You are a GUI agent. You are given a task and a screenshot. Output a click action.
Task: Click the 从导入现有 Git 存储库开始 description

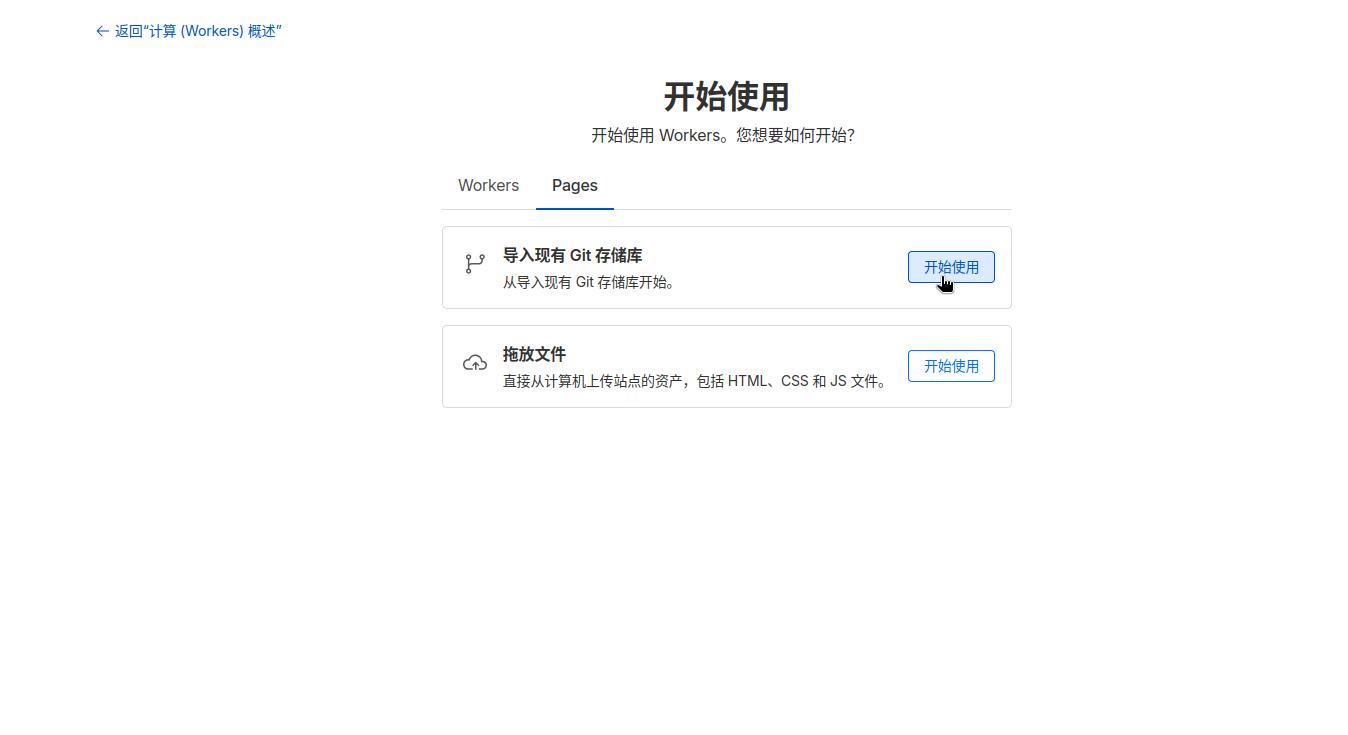(x=590, y=283)
